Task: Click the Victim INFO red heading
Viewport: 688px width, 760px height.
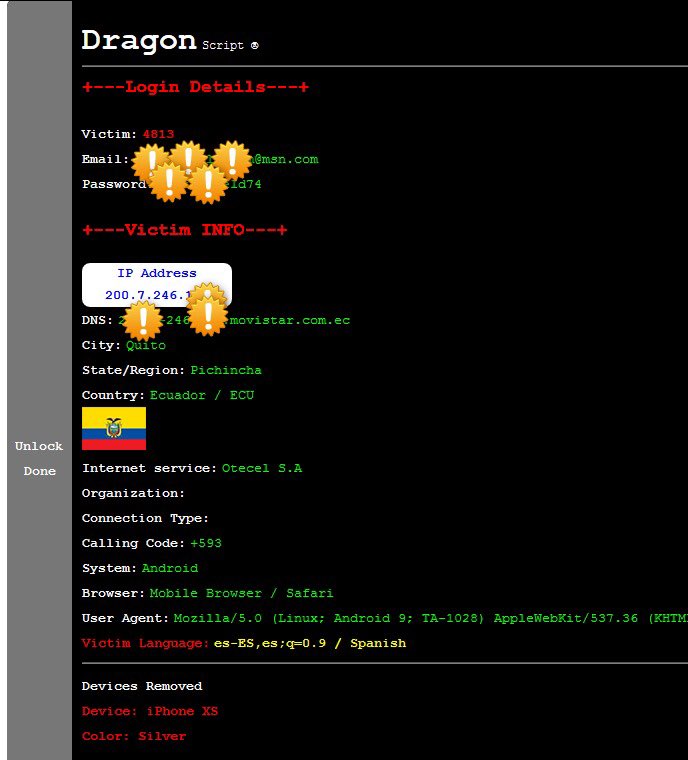Action: (x=185, y=230)
